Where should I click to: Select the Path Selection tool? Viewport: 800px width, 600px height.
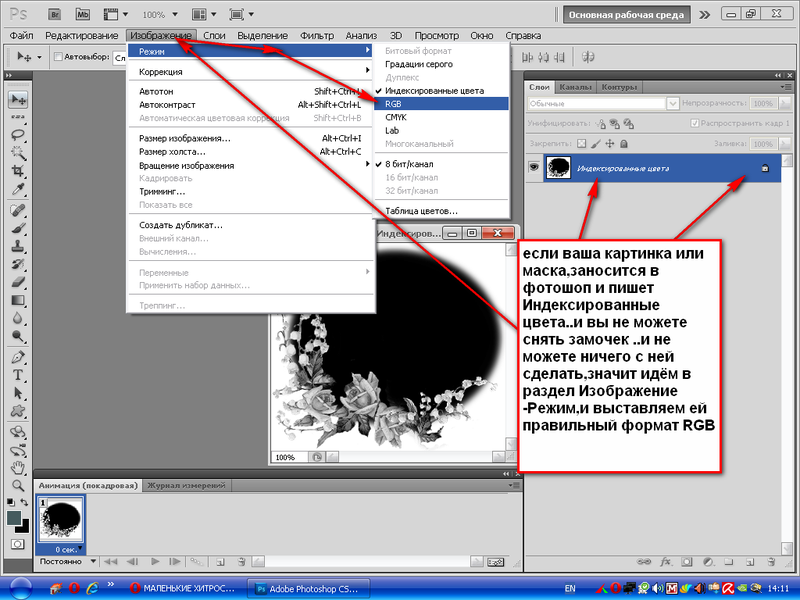pyautogui.click(x=18, y=393)
